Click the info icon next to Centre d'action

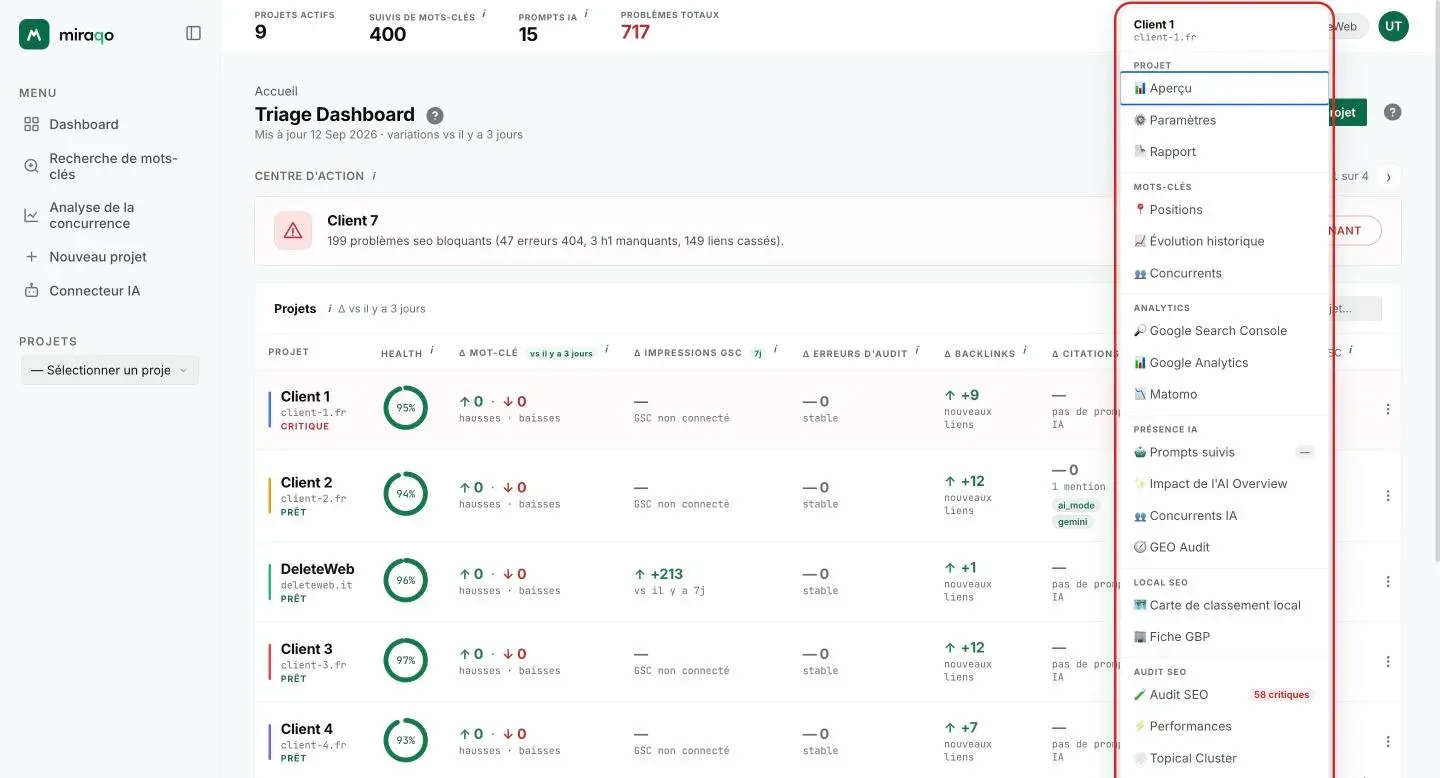point(374,176)
